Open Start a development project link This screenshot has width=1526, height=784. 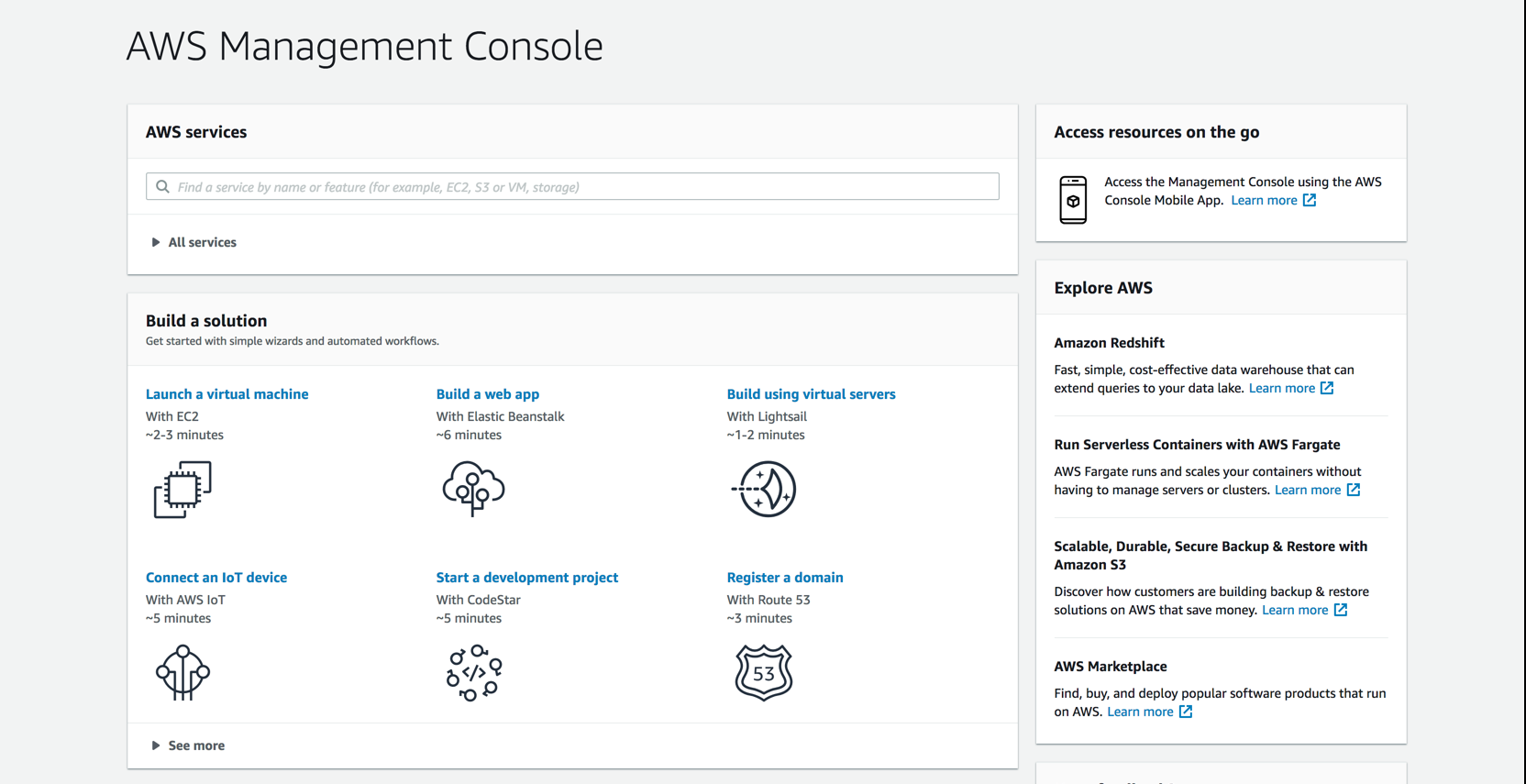pos(527,578)
